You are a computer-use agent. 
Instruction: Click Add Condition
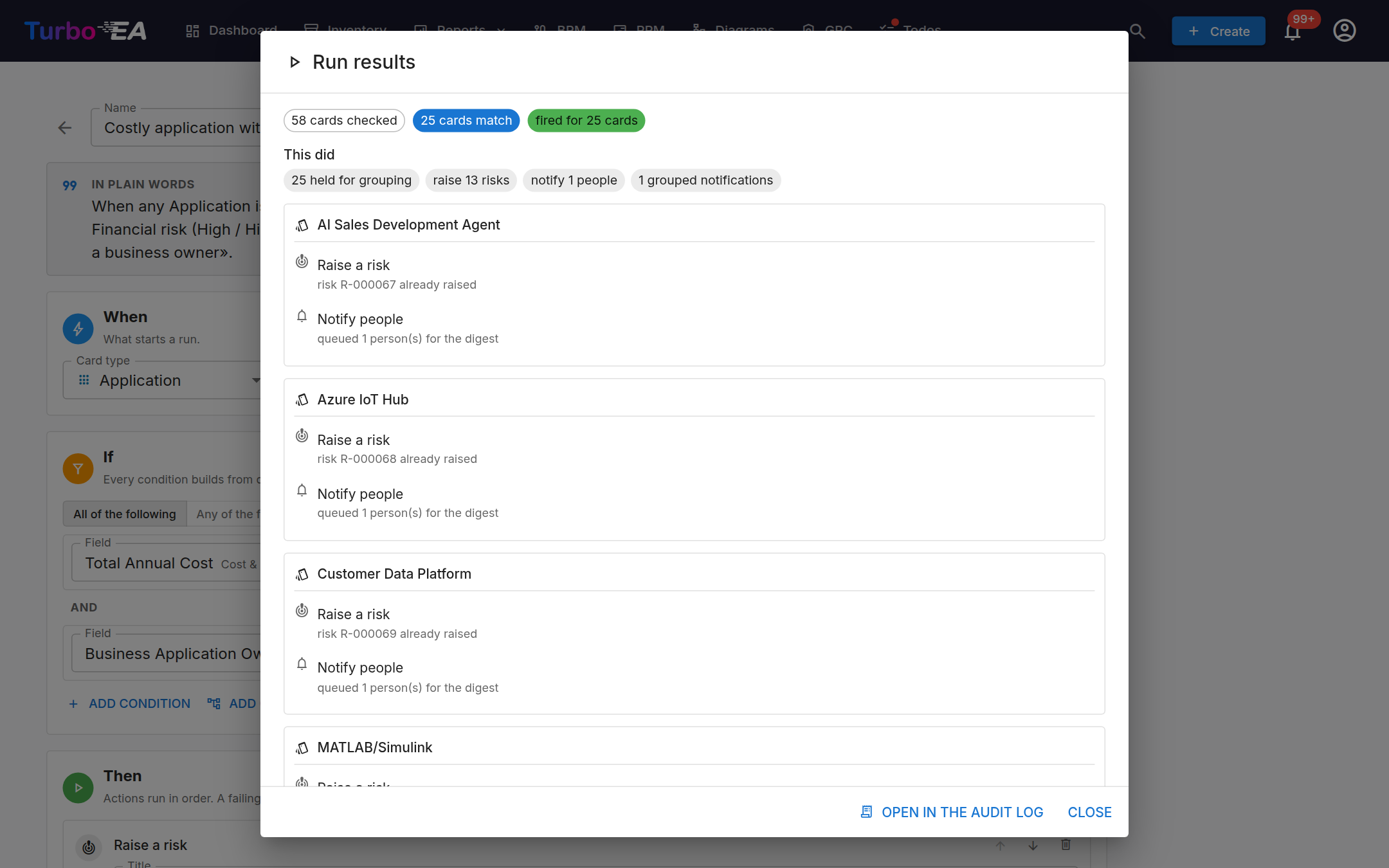coord(129,704)
